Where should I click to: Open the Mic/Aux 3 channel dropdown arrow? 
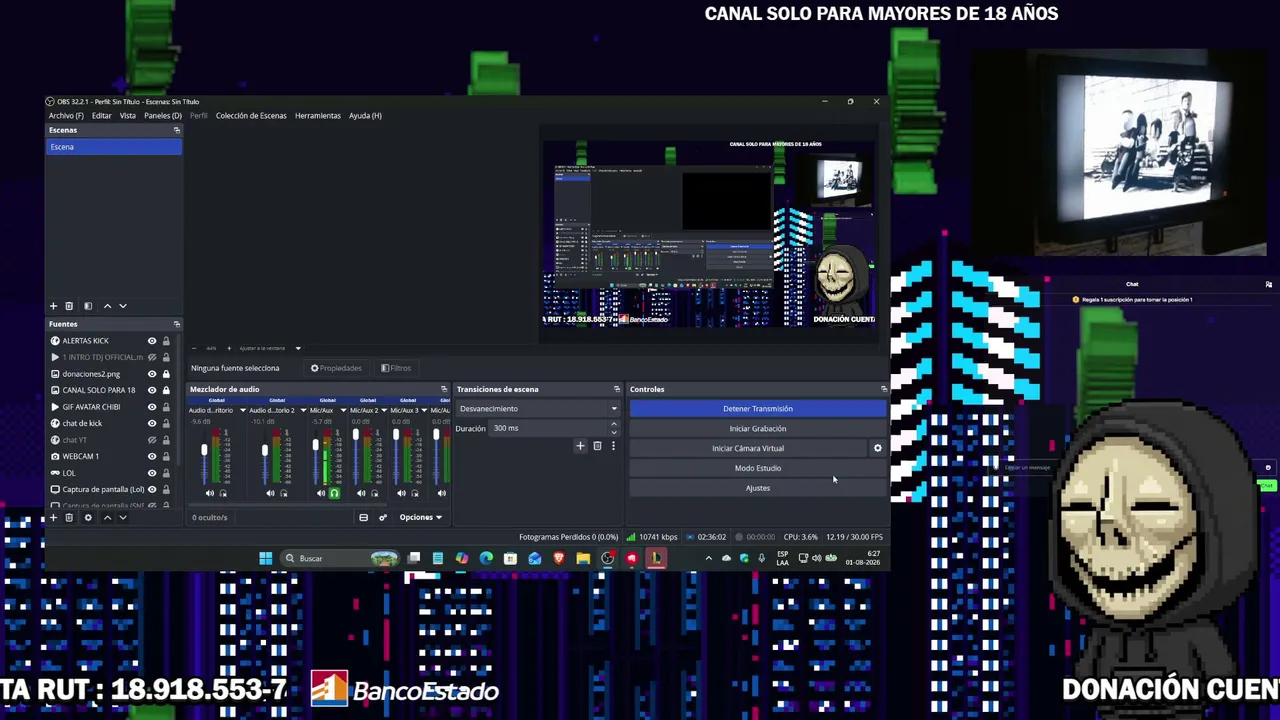tap(423, 410)
